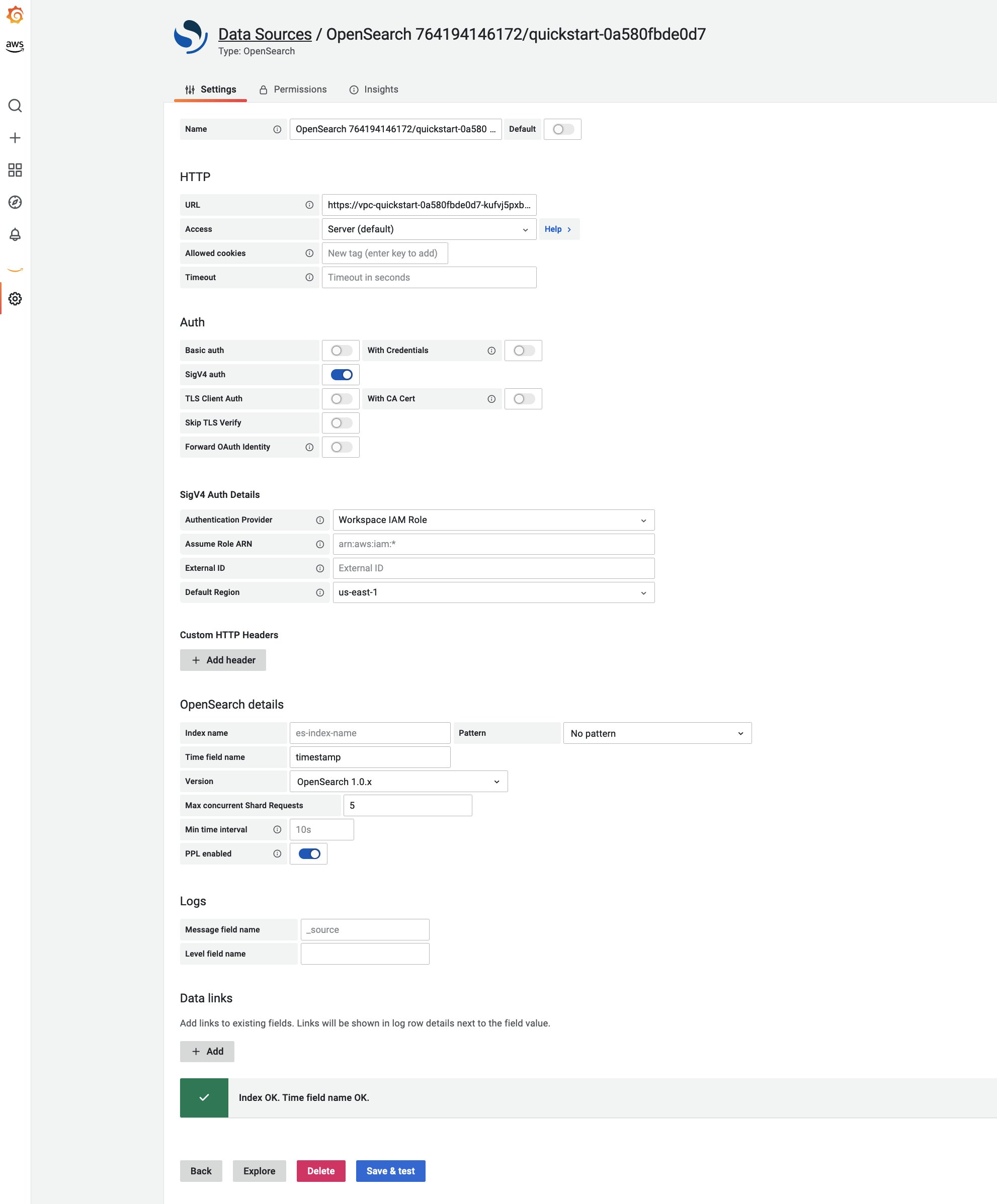Click the Create (+) sidebar icon
This screenshot has width=997, height=1204.
pyautogui.click(x=16, y=138)
